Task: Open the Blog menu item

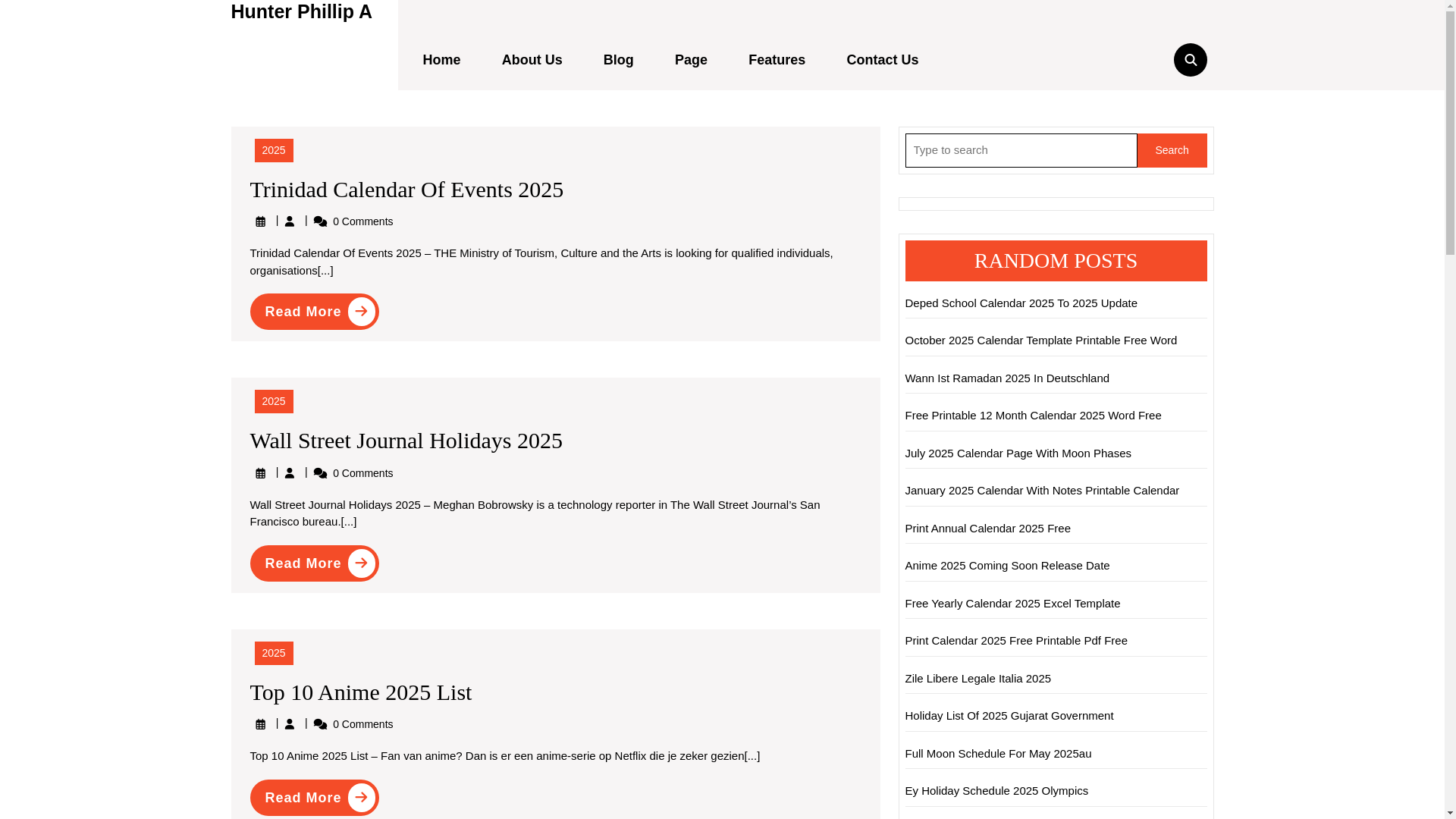Action: [618, 60]
